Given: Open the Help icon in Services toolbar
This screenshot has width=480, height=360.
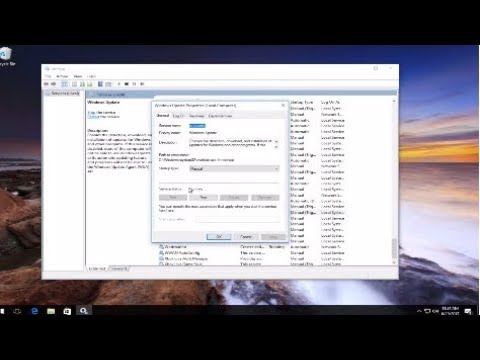Looking at the screenshot, I should coord(100,84).
